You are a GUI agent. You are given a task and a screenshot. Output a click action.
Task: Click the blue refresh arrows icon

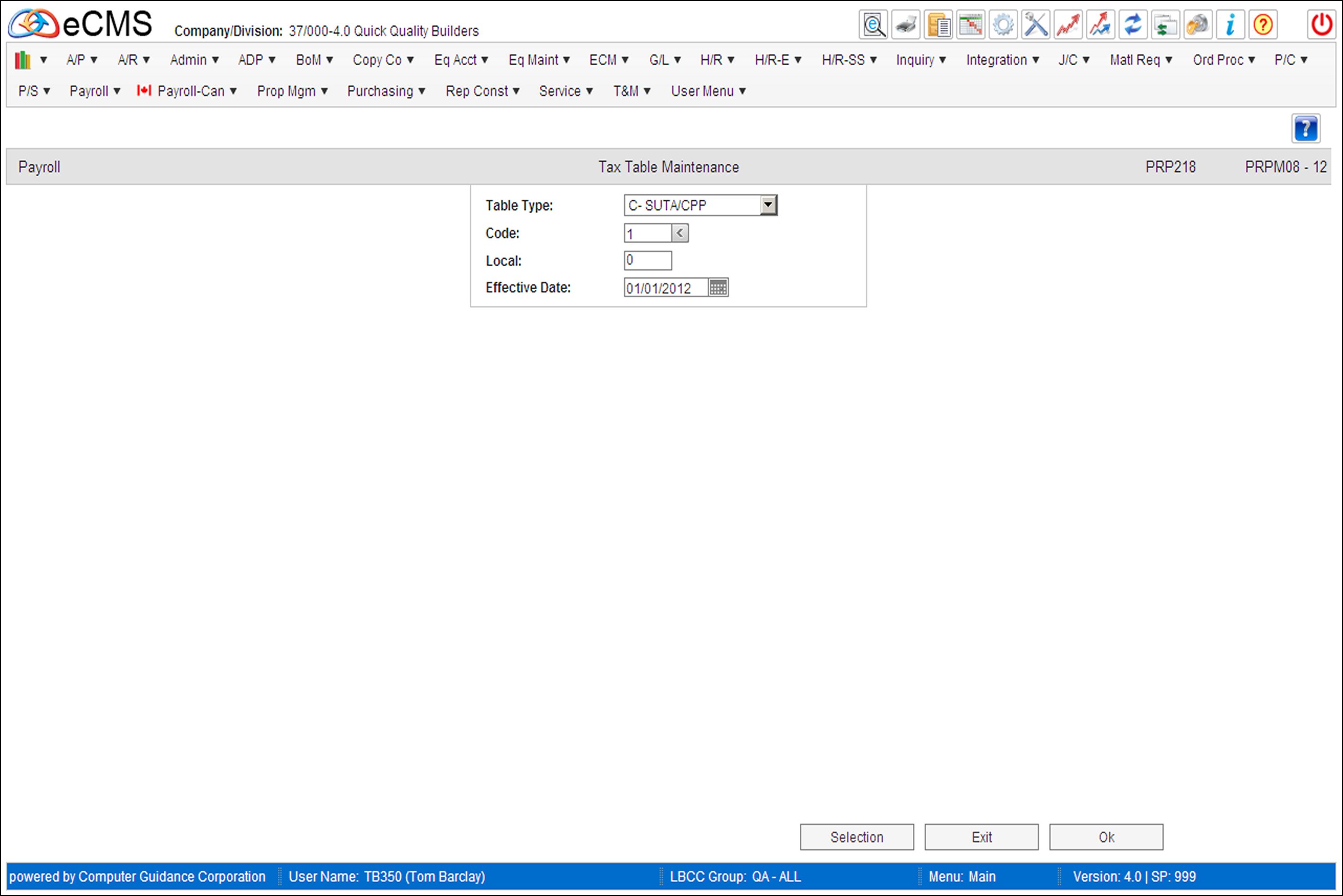coord(1133,25)
